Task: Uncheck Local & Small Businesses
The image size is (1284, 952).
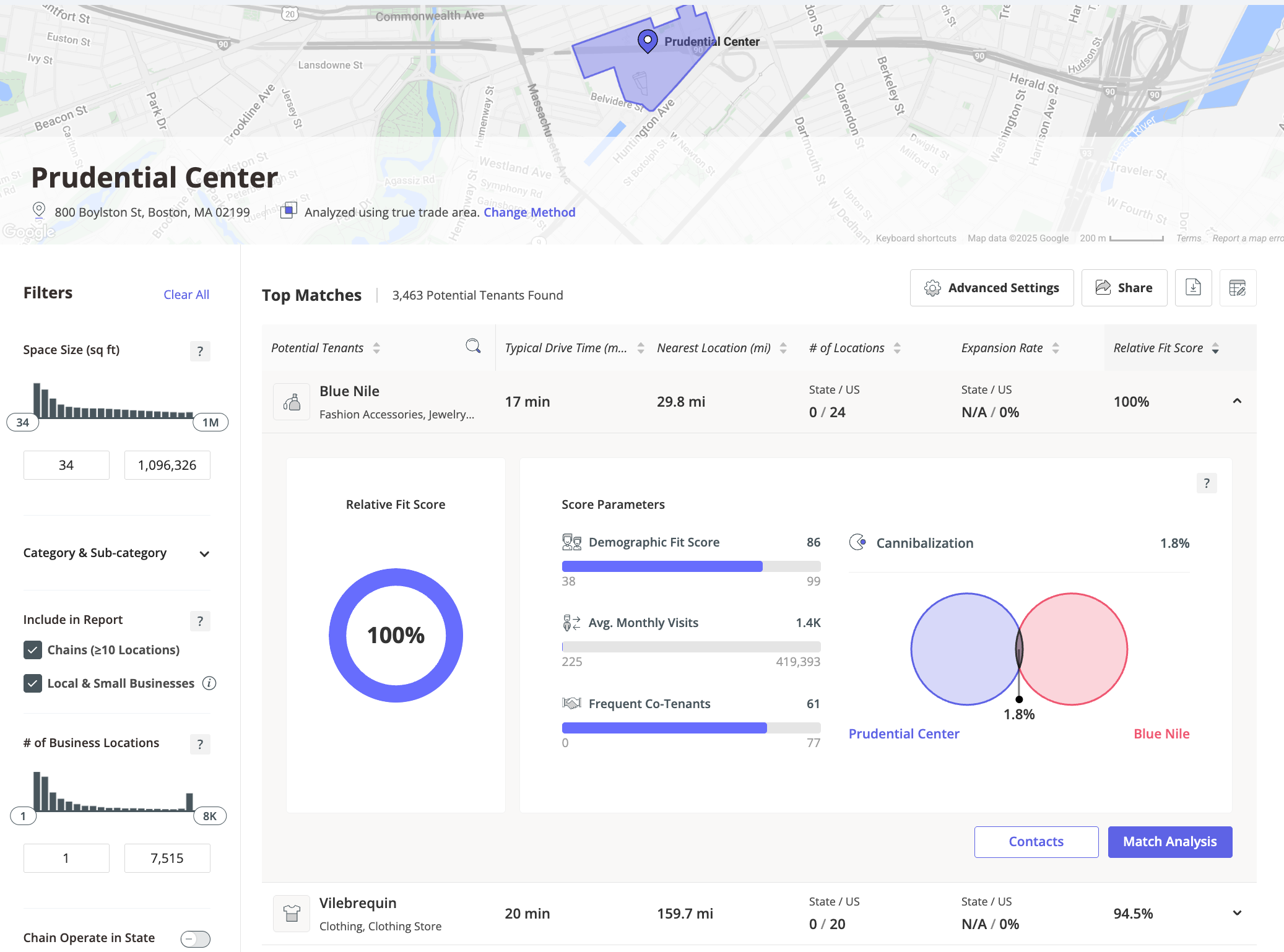Action: (x=32, y=683)
